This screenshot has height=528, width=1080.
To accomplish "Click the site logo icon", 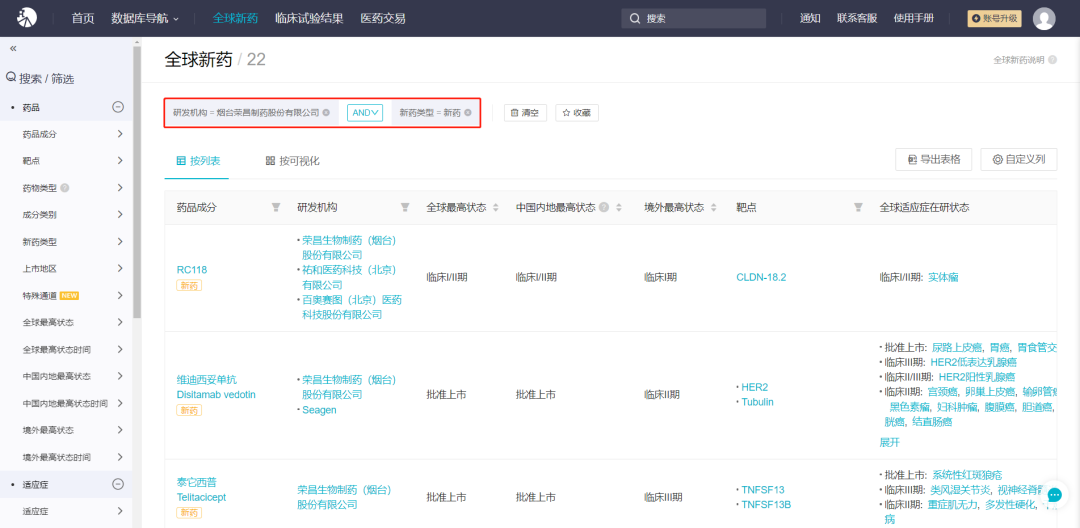I will [27, 18].
